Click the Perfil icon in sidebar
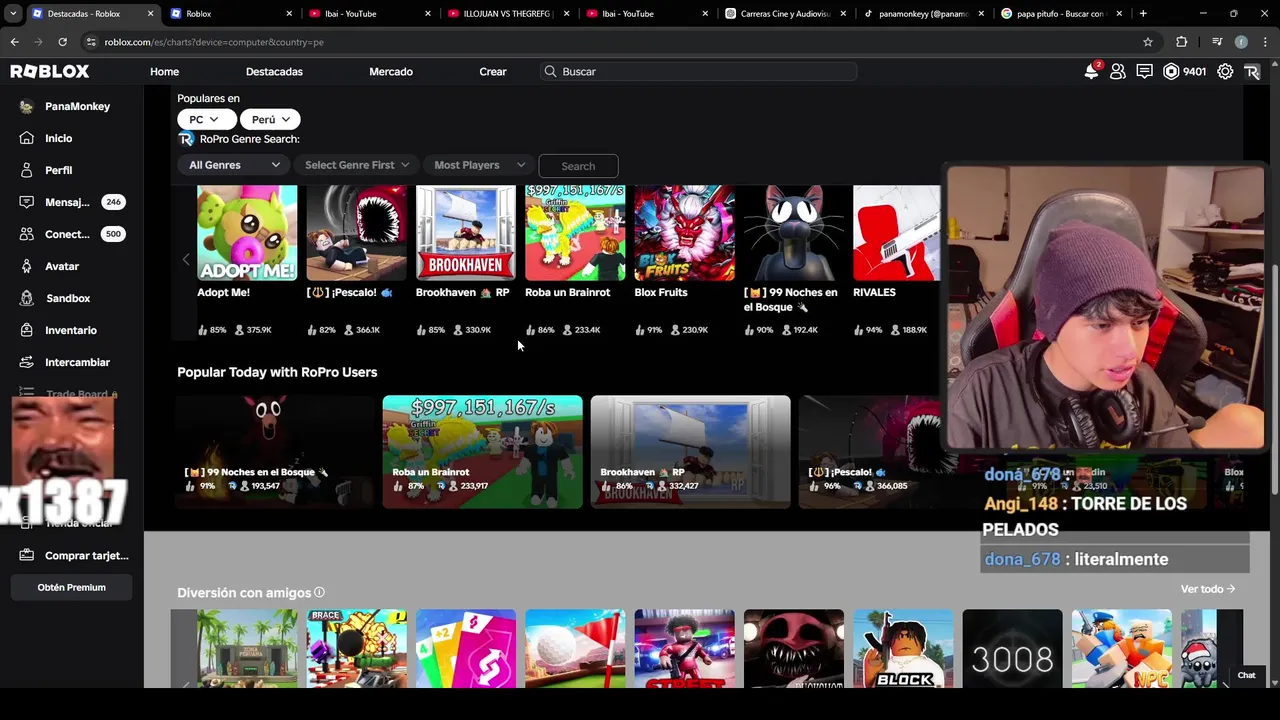This screenshot has width=1280, height=720. (x=26, y=170)
